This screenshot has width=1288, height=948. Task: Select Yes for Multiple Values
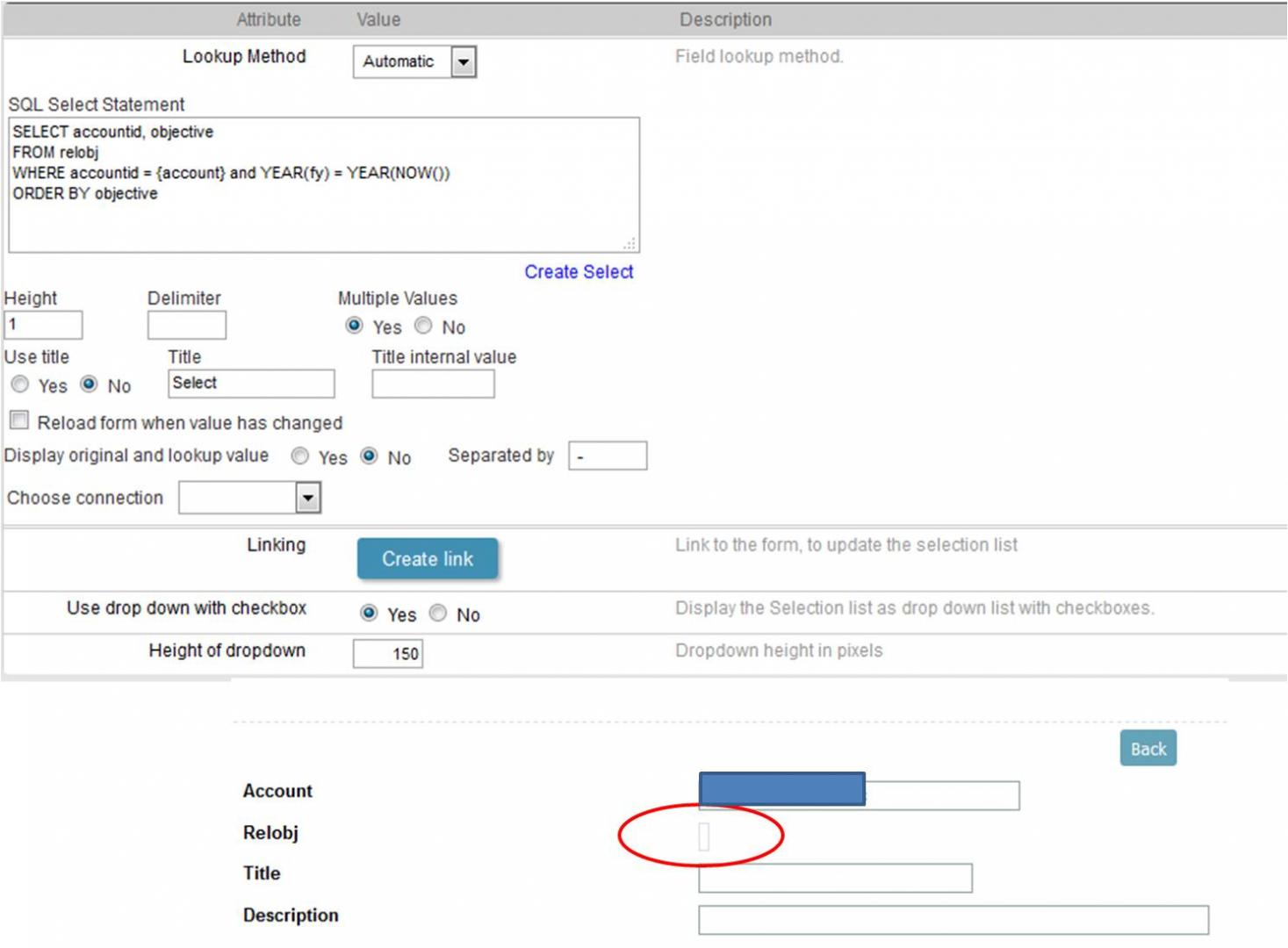(354, 325)
